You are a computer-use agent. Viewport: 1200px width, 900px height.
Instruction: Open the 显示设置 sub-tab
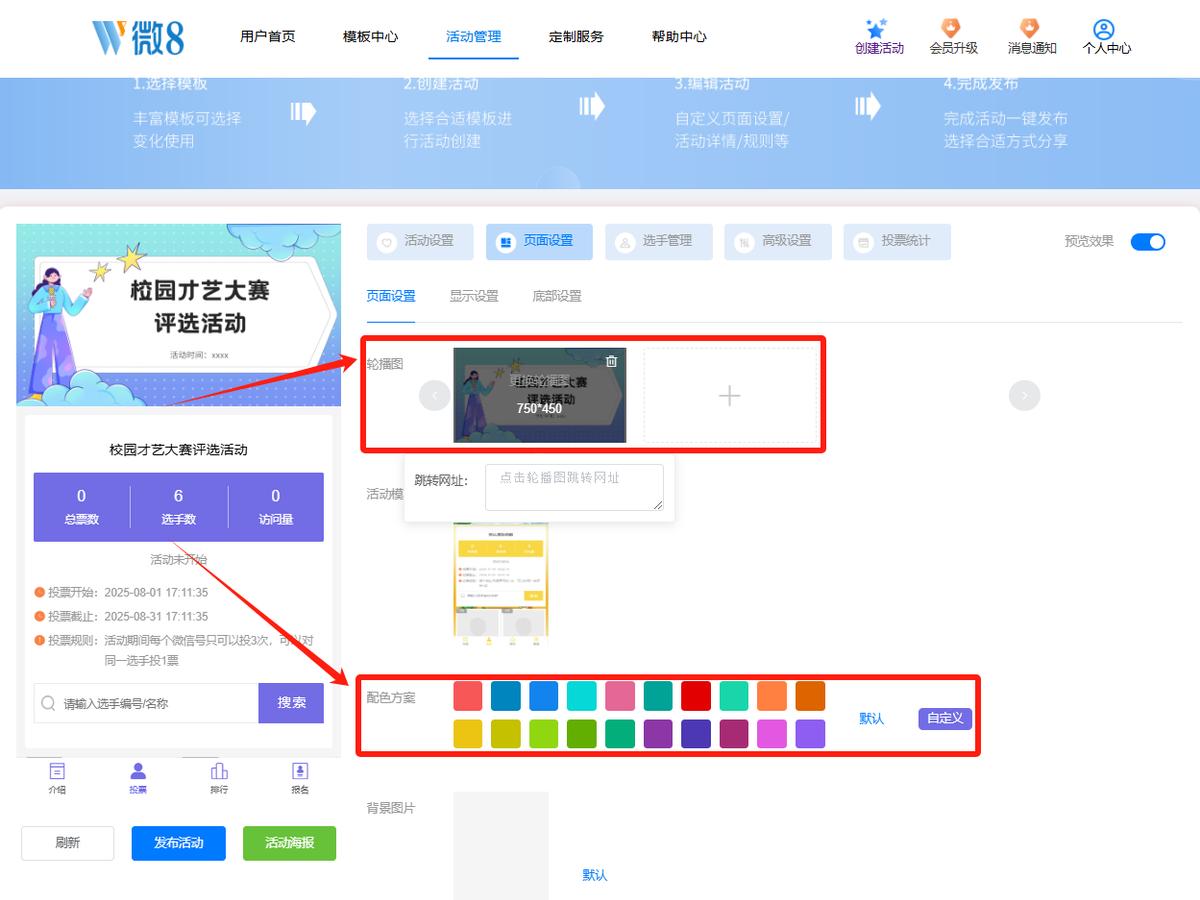click(474, 296)
